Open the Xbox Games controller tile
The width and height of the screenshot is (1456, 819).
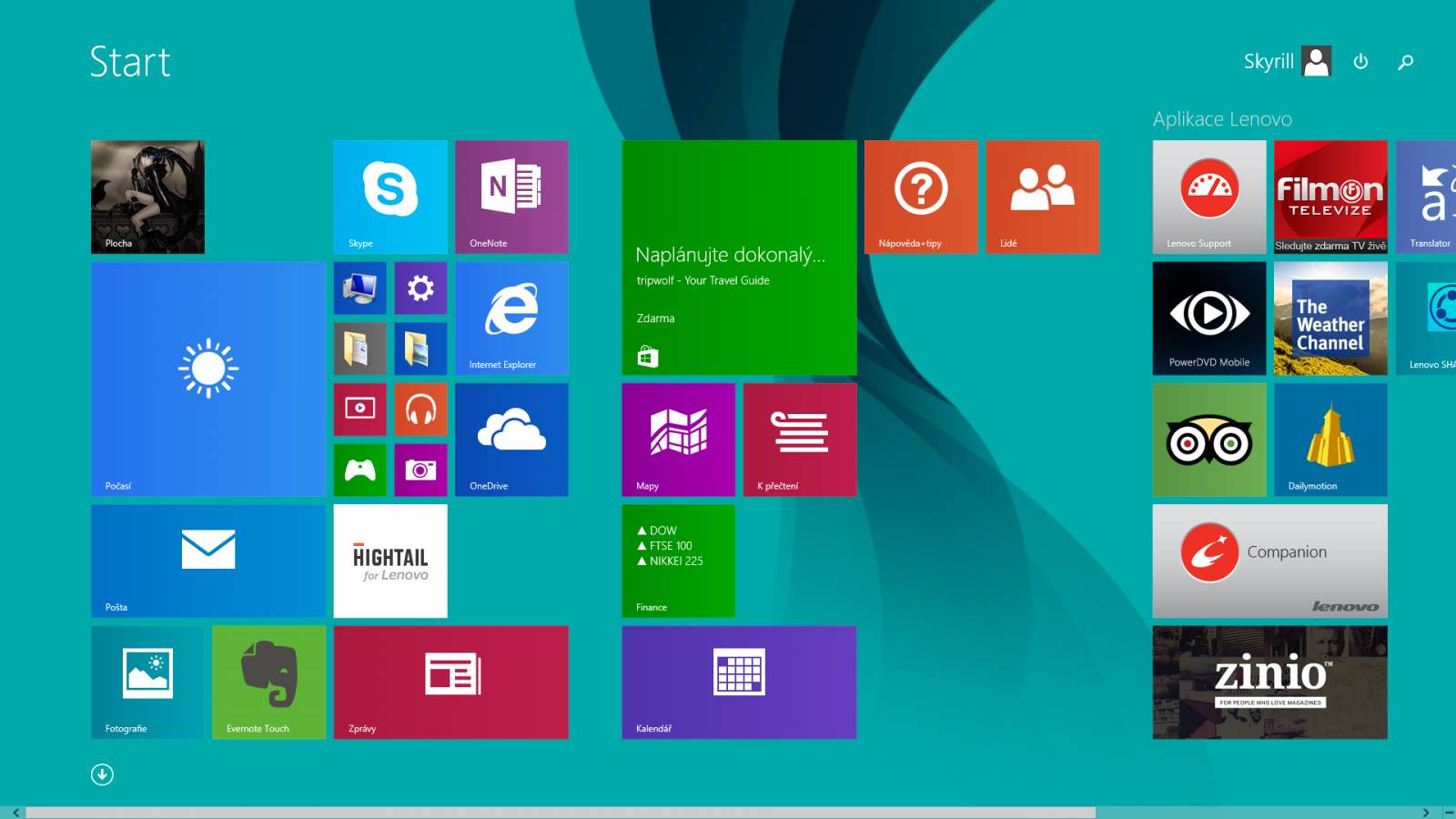click(x=360, y=470)
